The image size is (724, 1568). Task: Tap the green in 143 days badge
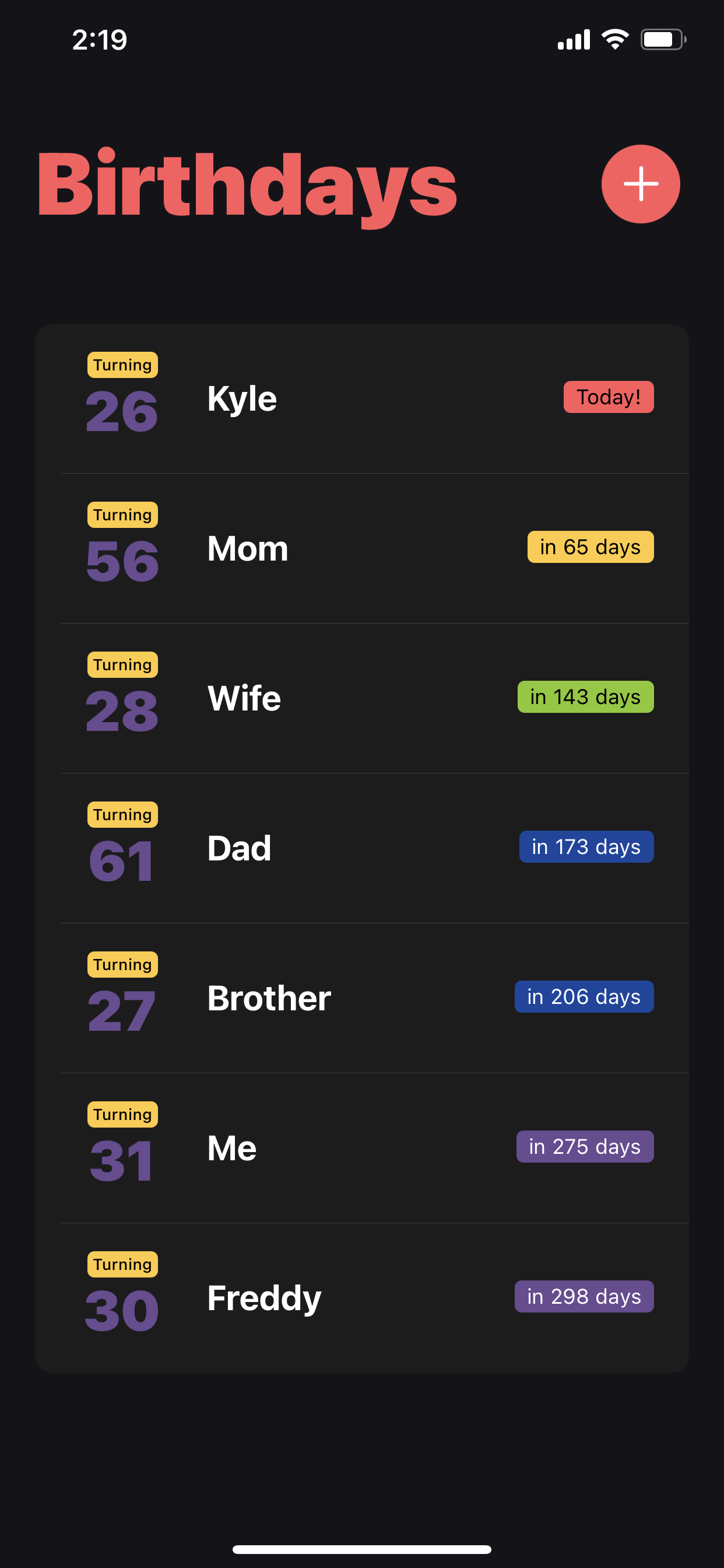tap(585, 696)
